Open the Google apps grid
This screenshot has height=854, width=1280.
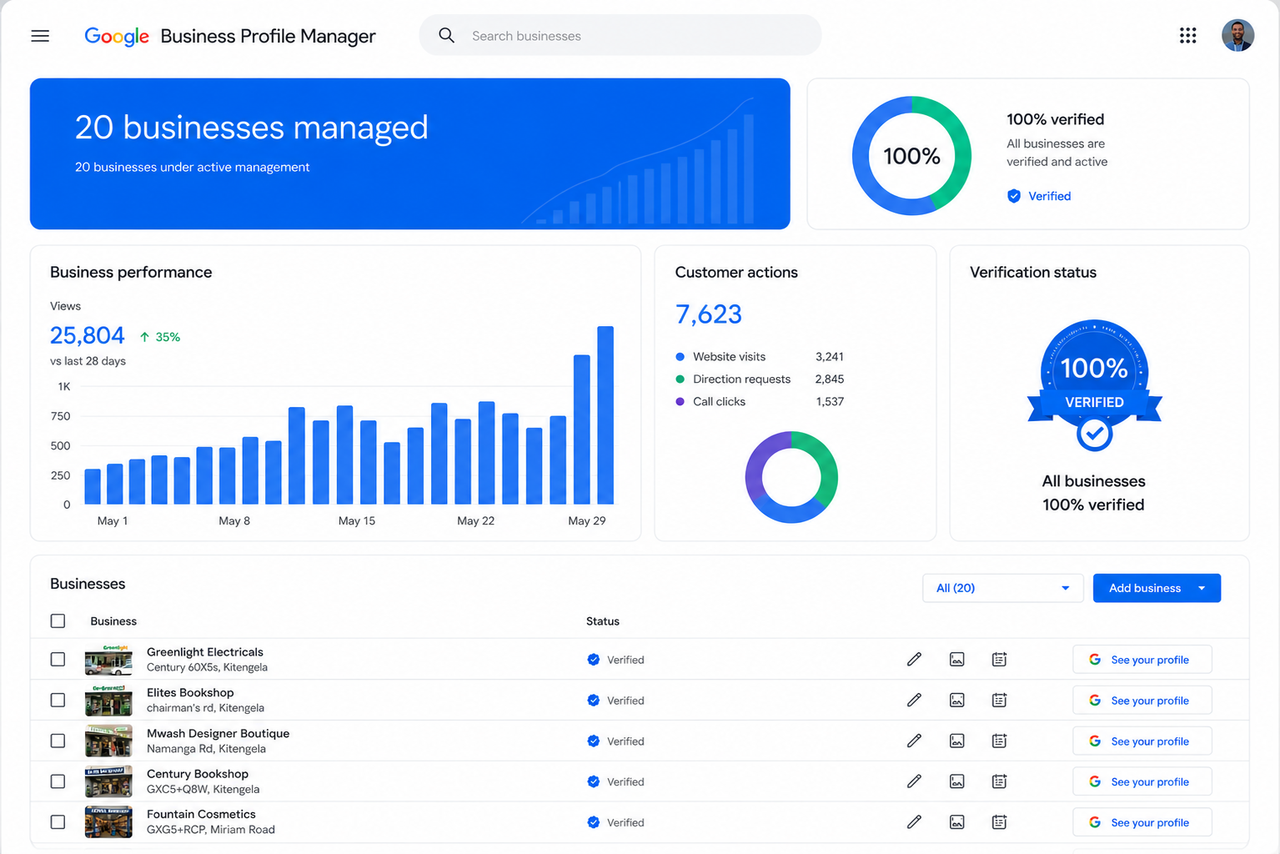coord(1188,36)
